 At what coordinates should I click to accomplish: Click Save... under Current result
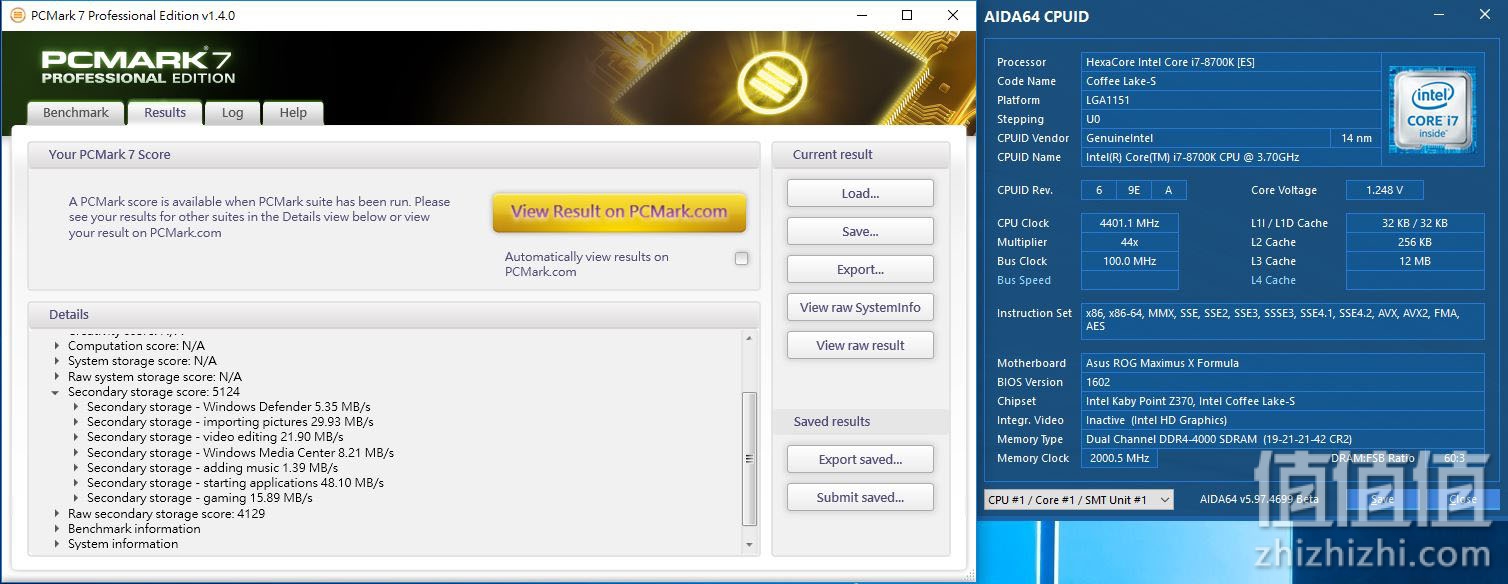860,231
